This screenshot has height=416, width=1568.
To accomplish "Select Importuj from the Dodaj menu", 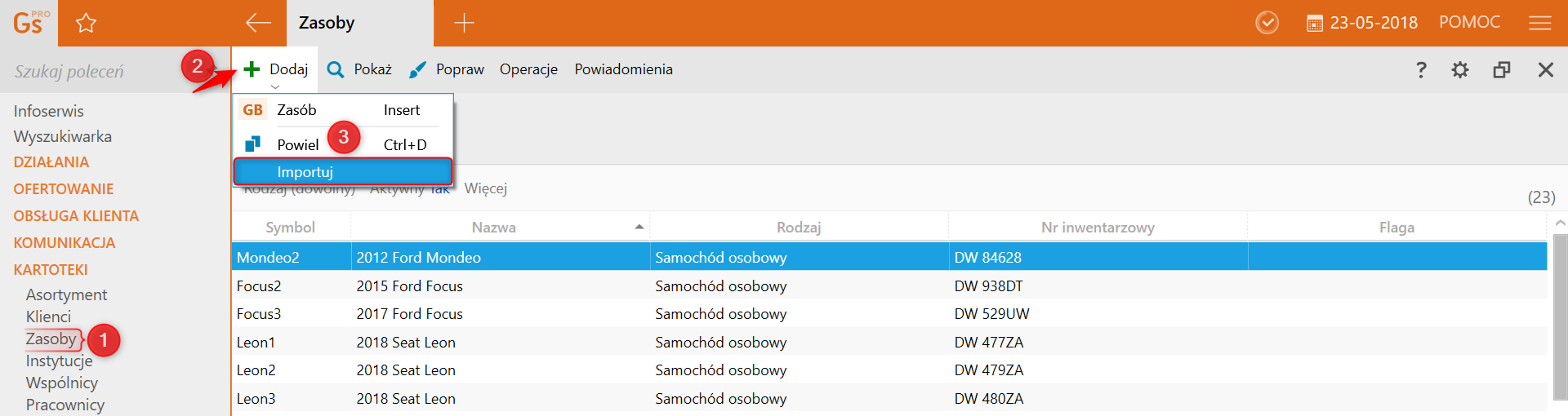I will tap(343, 172).
